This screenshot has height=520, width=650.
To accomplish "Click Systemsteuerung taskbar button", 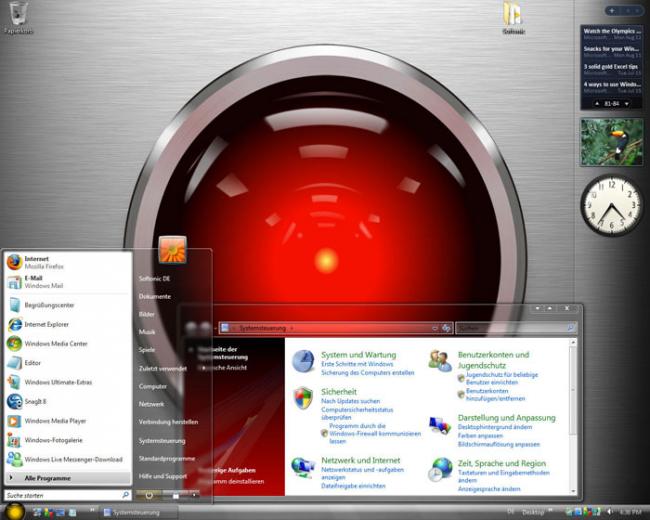I will [x=139, y=513].
